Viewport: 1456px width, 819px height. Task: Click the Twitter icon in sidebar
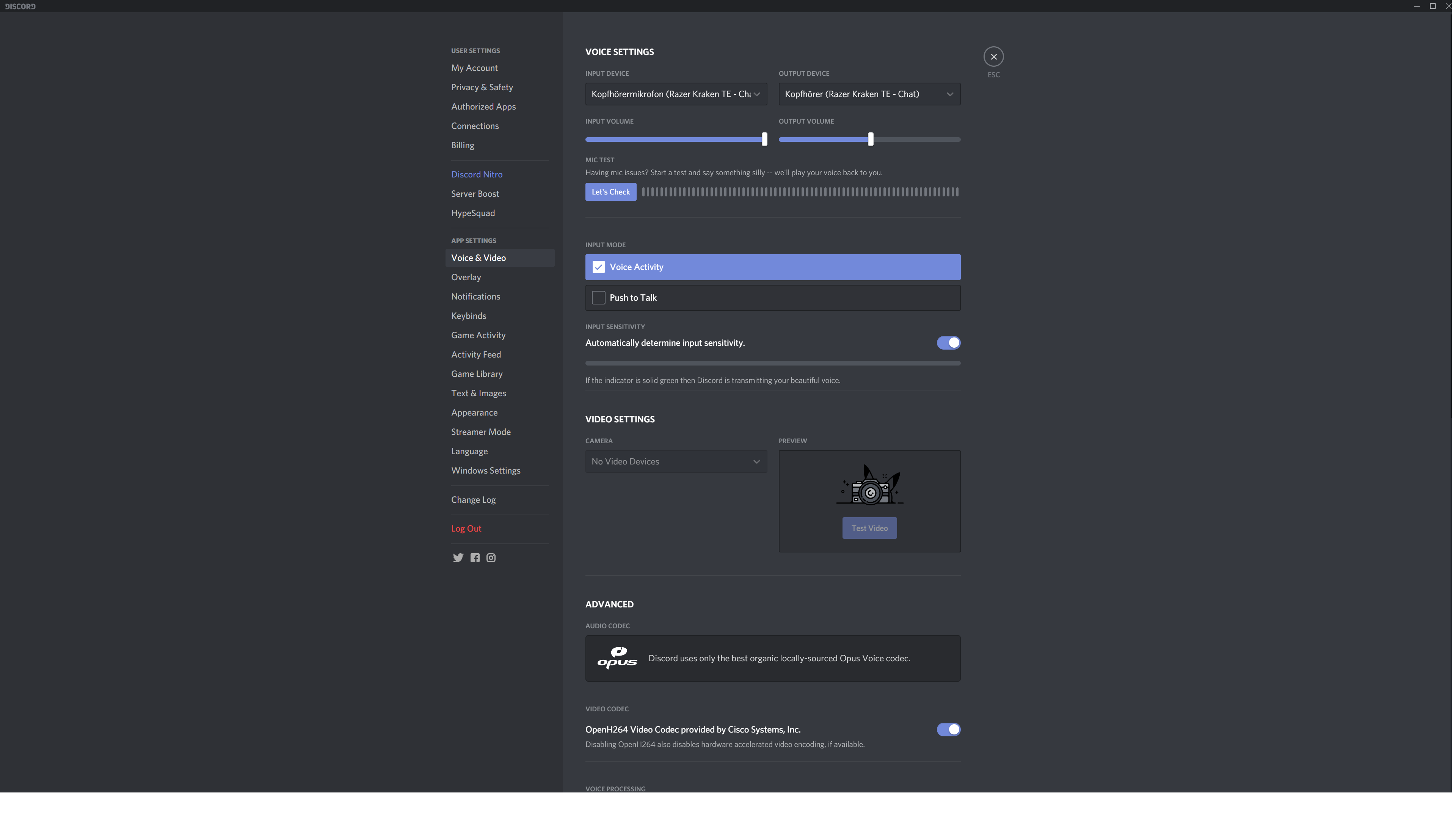(458, 558)
